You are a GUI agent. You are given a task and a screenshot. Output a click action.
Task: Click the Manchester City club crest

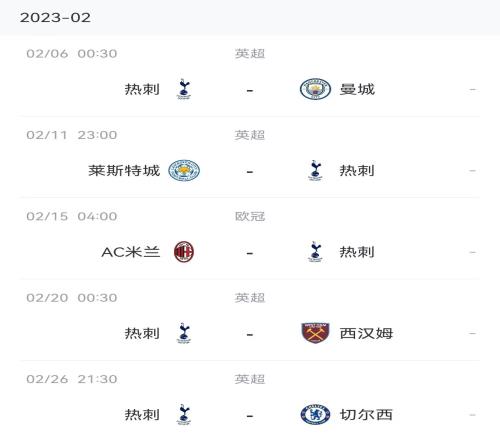click(315, 89)
